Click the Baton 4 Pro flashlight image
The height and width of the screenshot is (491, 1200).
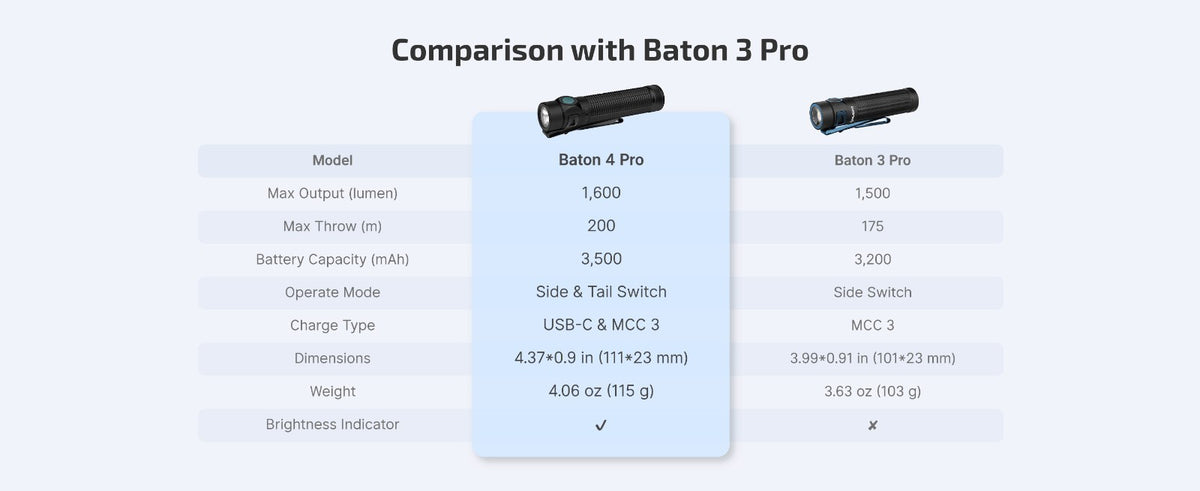pyautogui.click(x=601, y=112)
